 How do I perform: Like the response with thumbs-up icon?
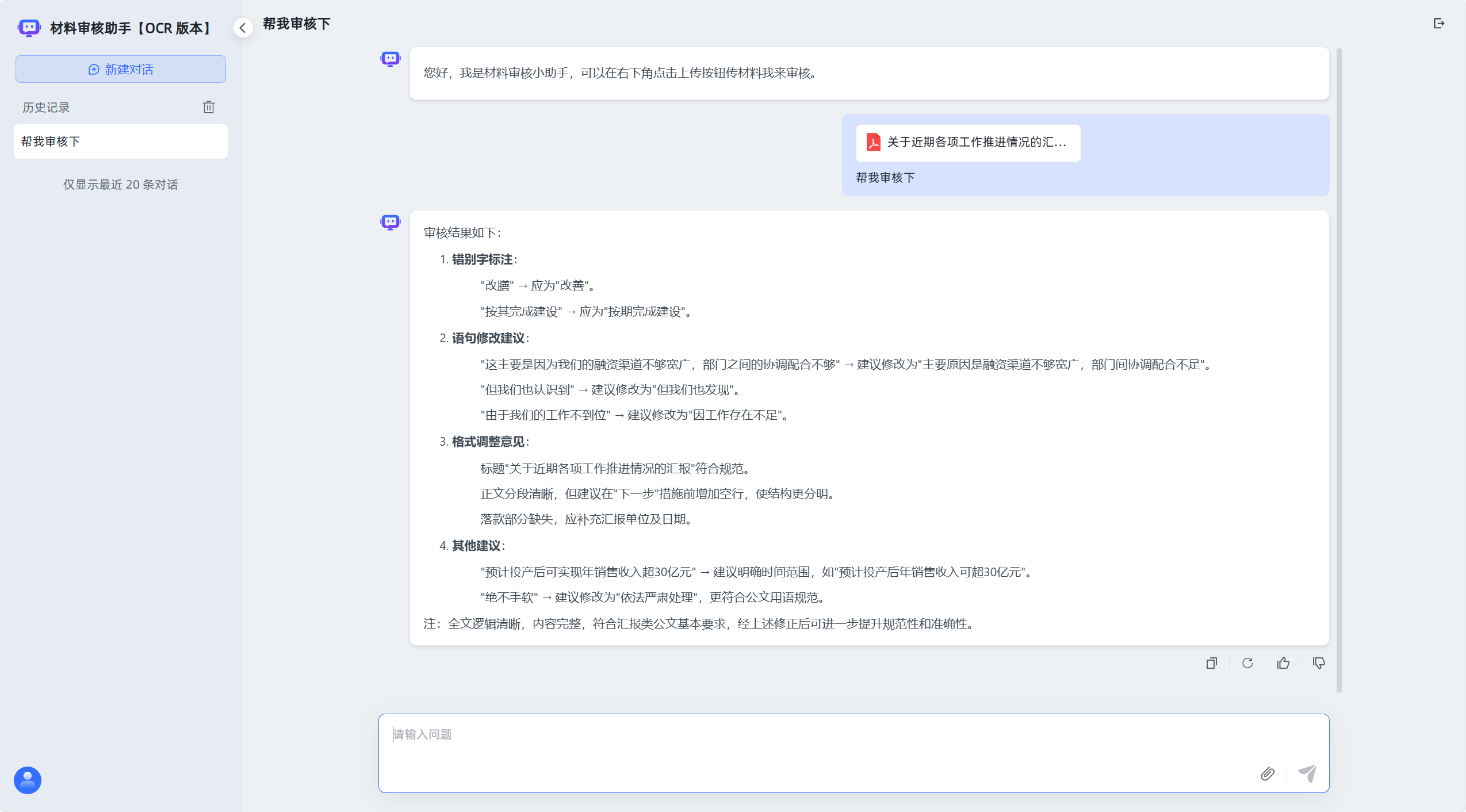click(x=1283, y=663)
